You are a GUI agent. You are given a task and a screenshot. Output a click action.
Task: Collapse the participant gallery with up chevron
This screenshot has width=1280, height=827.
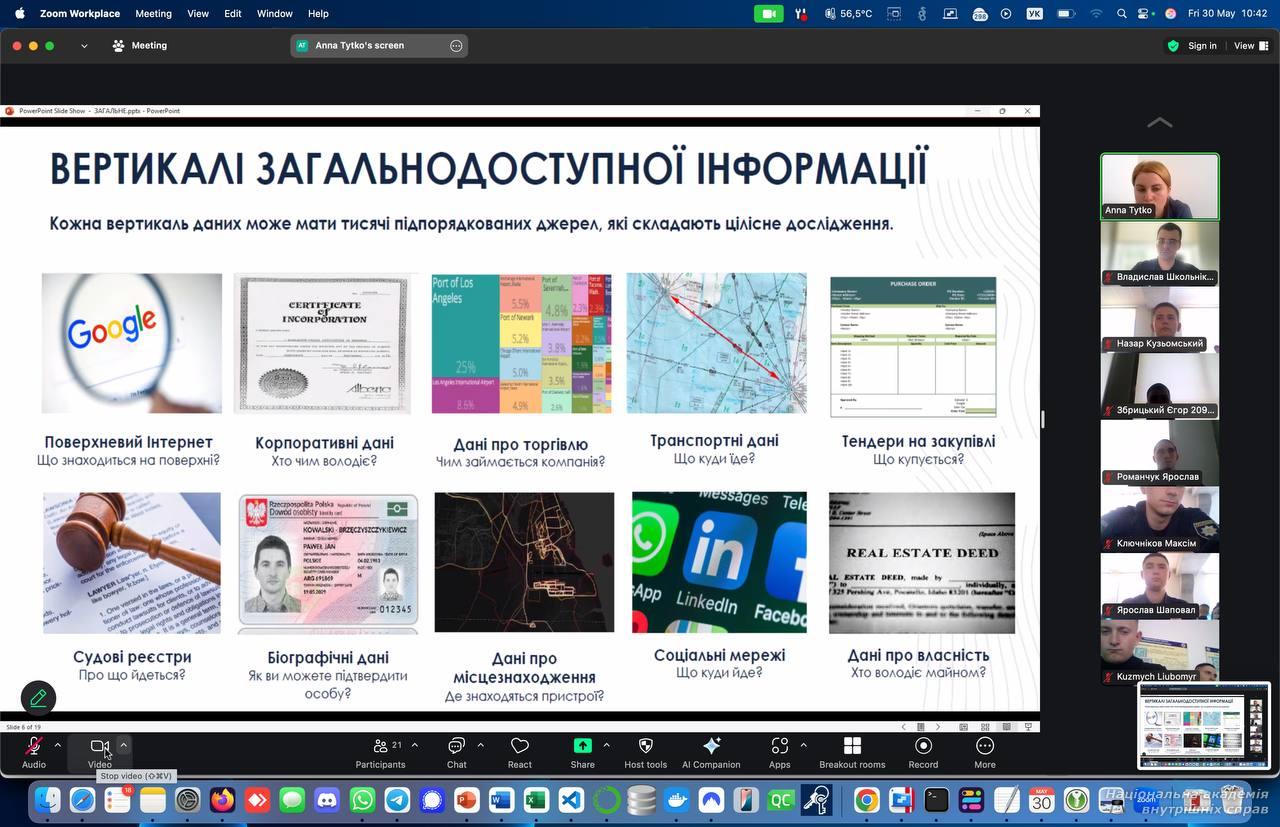[1160, 122]
